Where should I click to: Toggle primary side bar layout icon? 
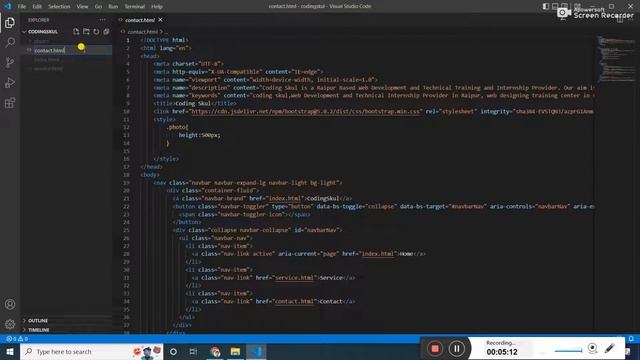(x=546, y=6)
